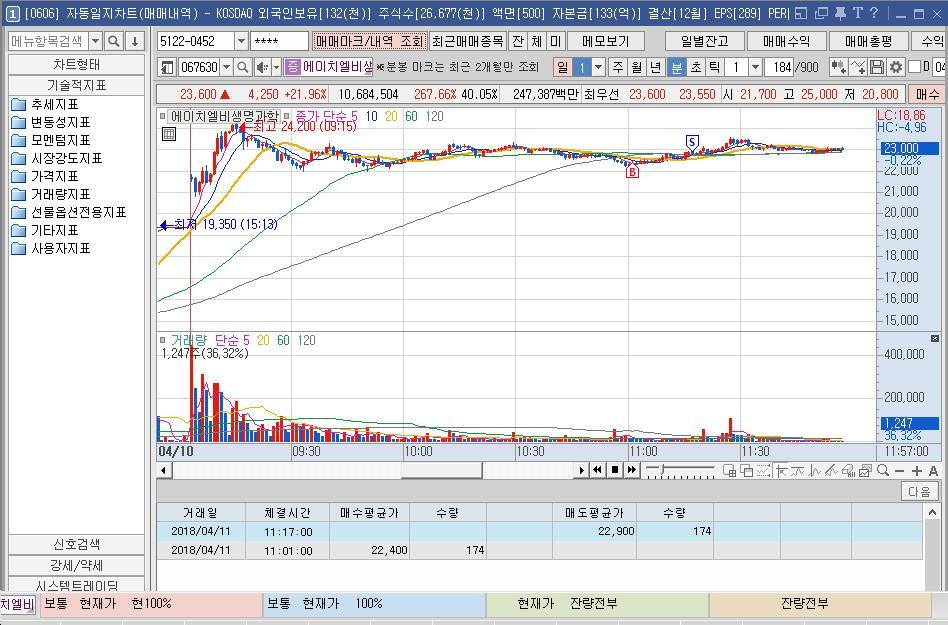Select the 주 (weekly) period toggle

click(617, 67)
